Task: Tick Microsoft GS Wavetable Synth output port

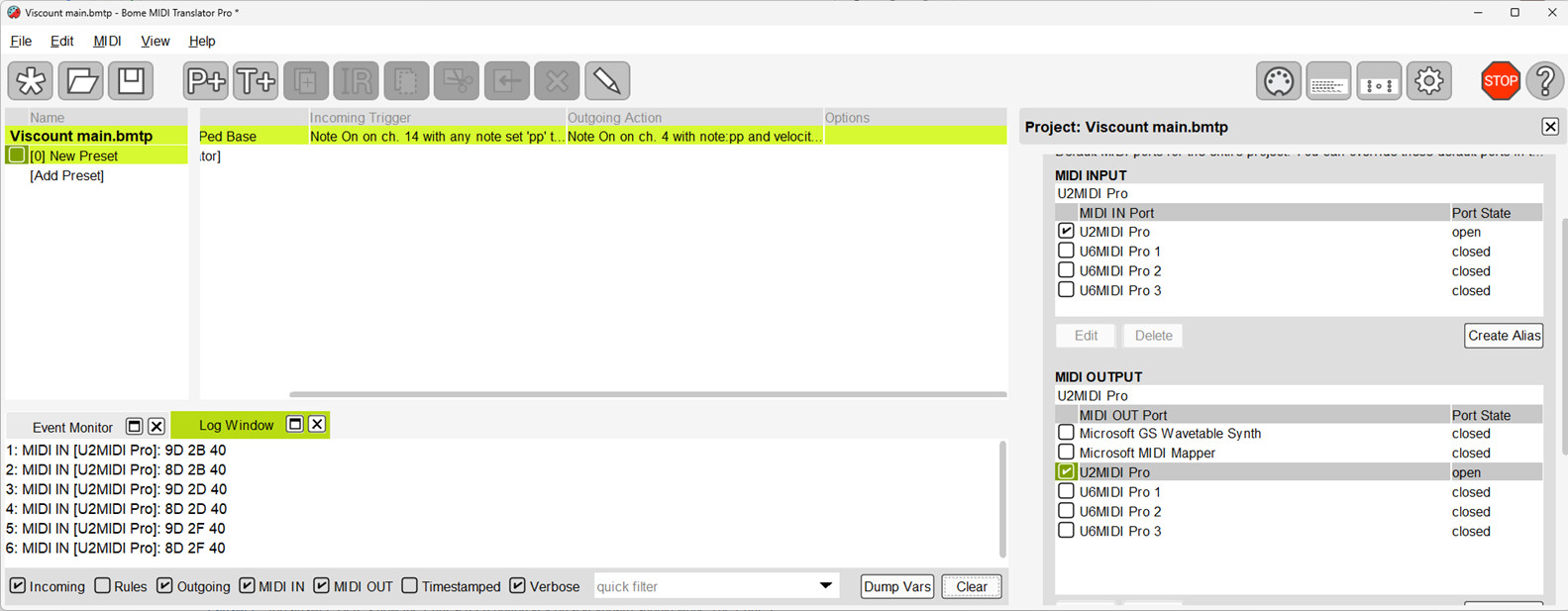Action: 1066,433
